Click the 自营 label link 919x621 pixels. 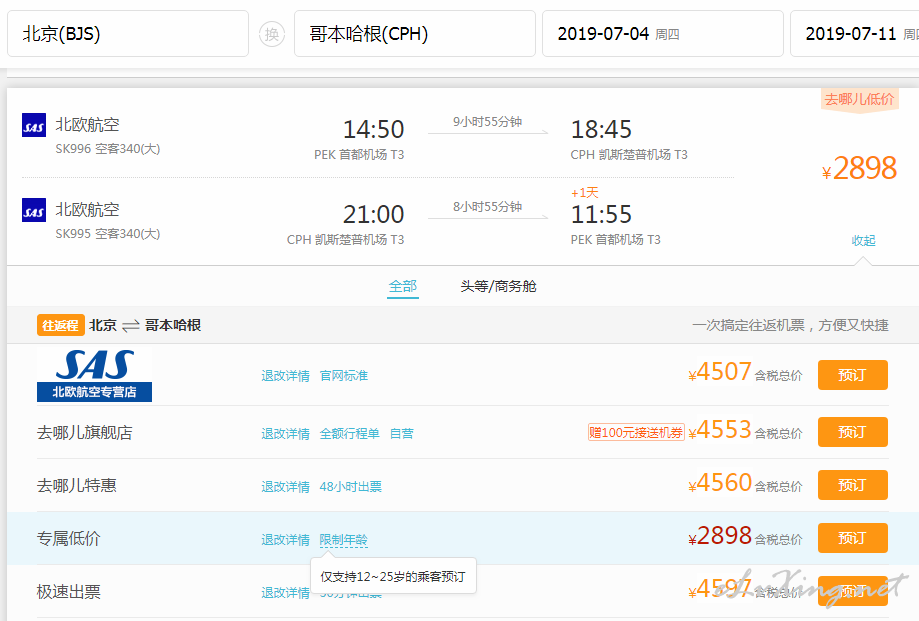[x=401, y=434]
